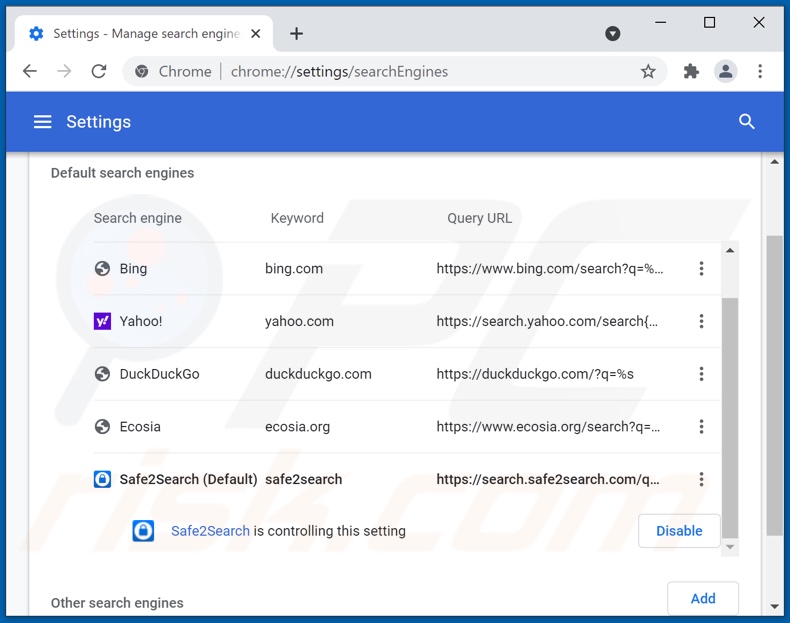Click the page vertical scrollbar thumb
The image size is (790, 623).
pyautogui.click(x=774, y=385)
